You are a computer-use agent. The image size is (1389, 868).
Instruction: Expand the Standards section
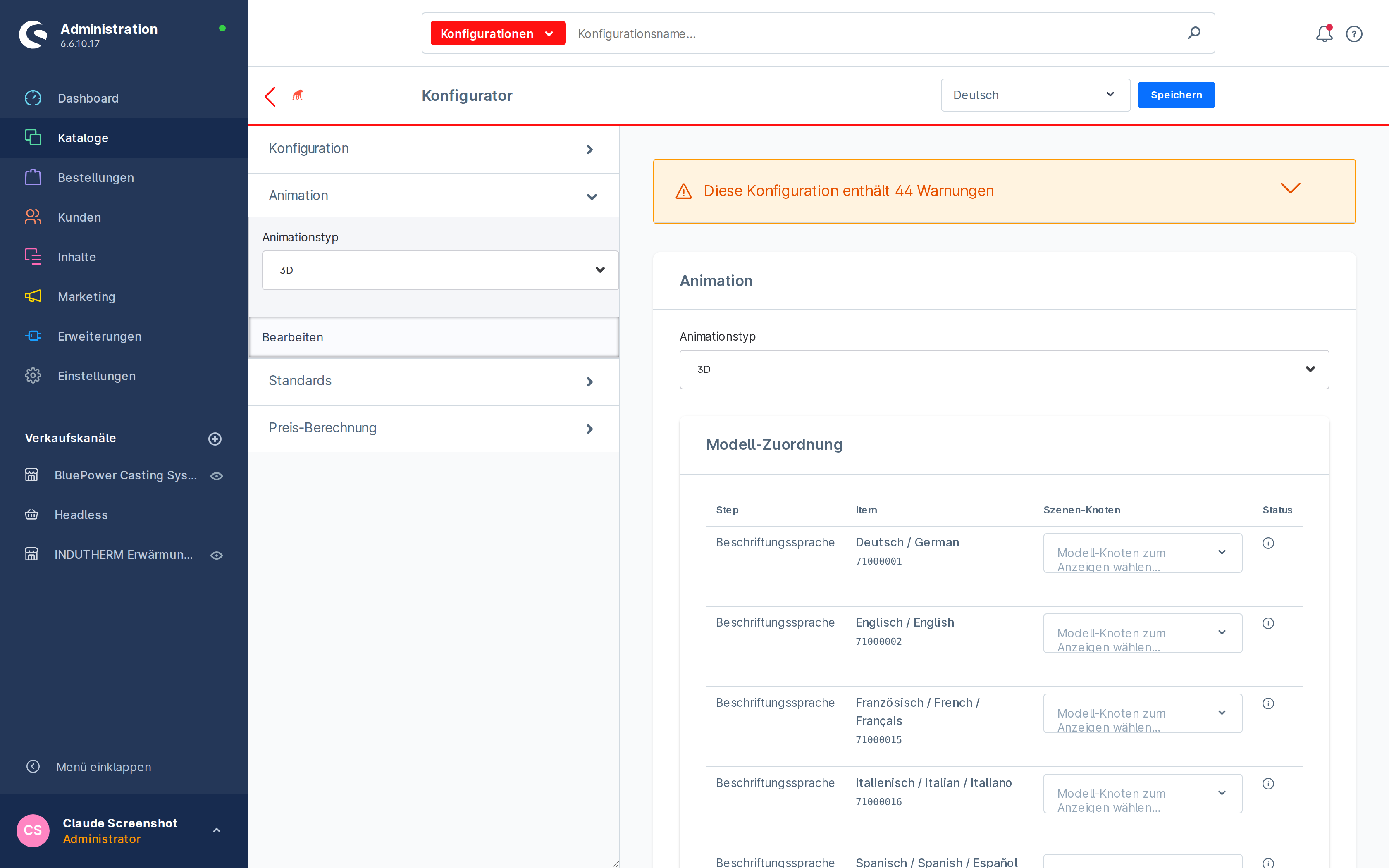pos(433,381)
